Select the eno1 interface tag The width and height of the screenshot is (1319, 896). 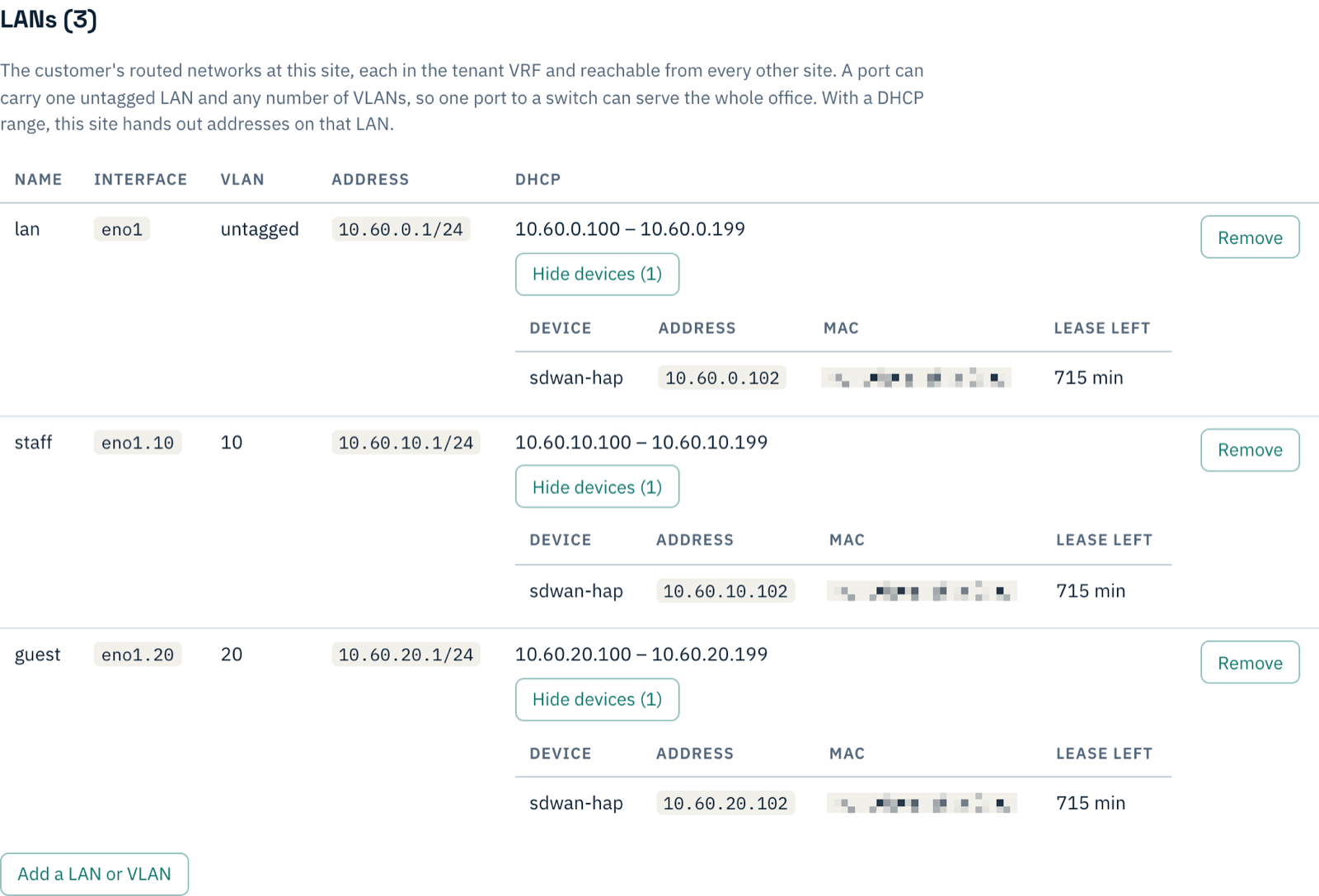(x=122, y=229)
